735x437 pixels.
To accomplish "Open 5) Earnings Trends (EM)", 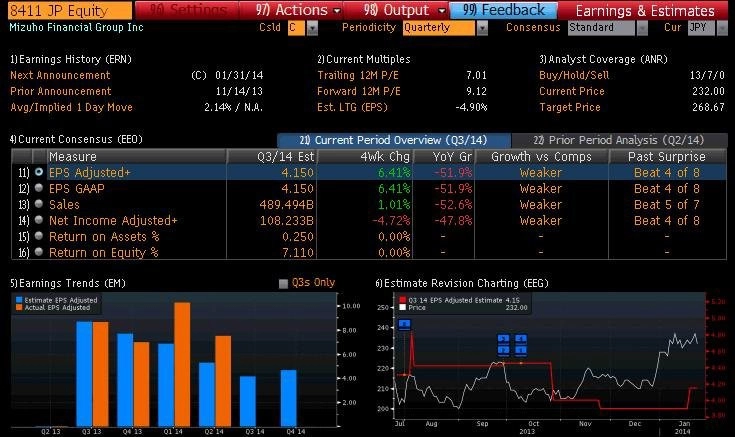I will pyautogui.click(x=68, y=283).
